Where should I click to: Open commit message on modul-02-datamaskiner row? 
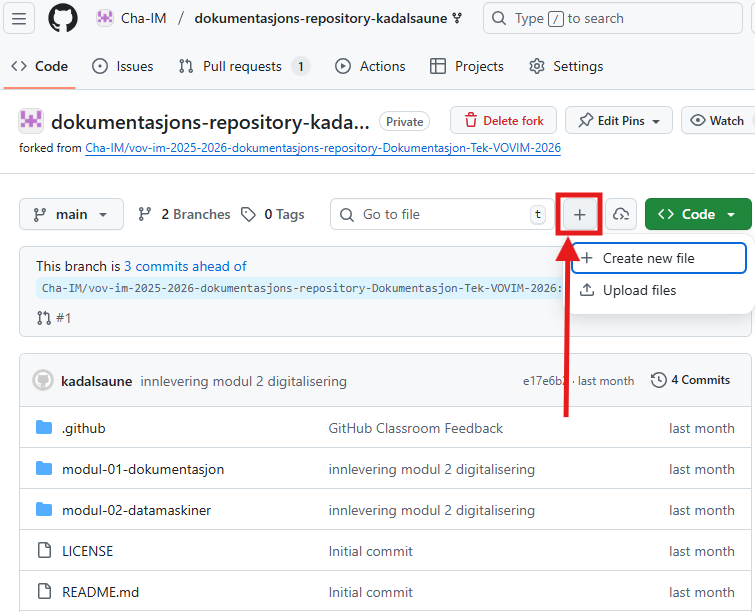click(431, 510)
